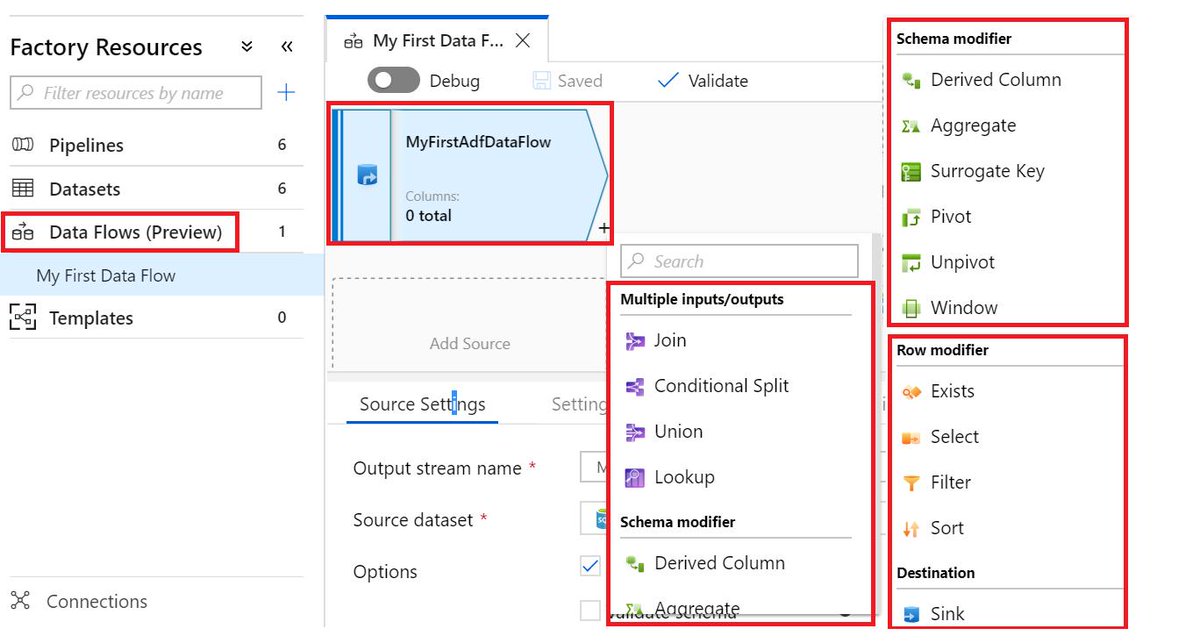This screenshot has height=643, width=1200.
Task: Click the Saved disk icon
Action: point(541,81)
